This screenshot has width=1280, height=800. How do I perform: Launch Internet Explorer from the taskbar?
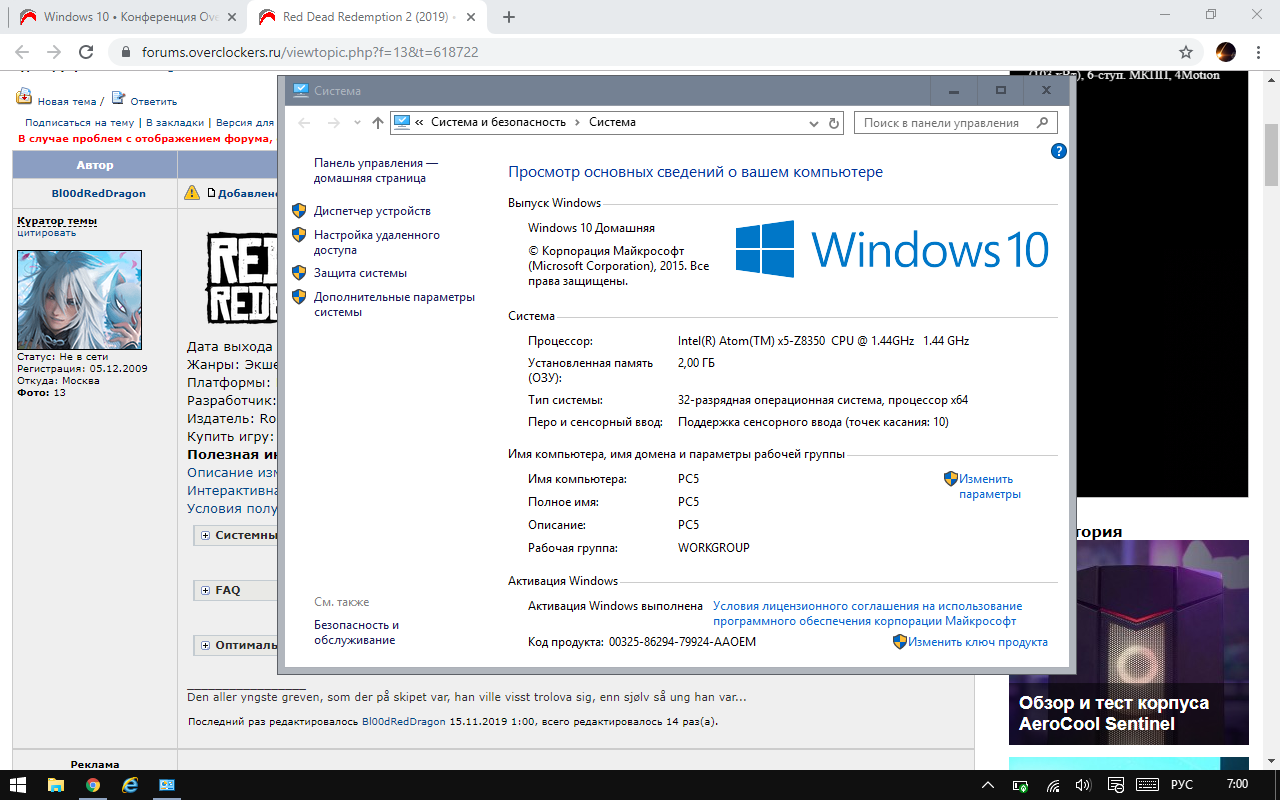point(130,785)
